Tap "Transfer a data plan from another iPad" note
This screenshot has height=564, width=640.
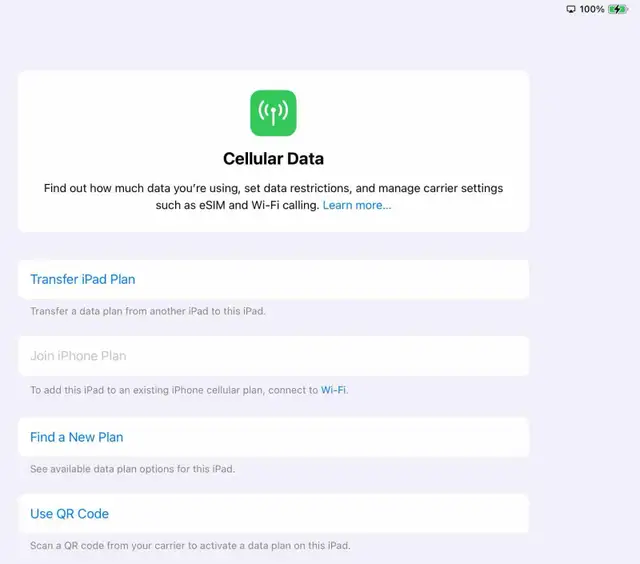point(148,311)
